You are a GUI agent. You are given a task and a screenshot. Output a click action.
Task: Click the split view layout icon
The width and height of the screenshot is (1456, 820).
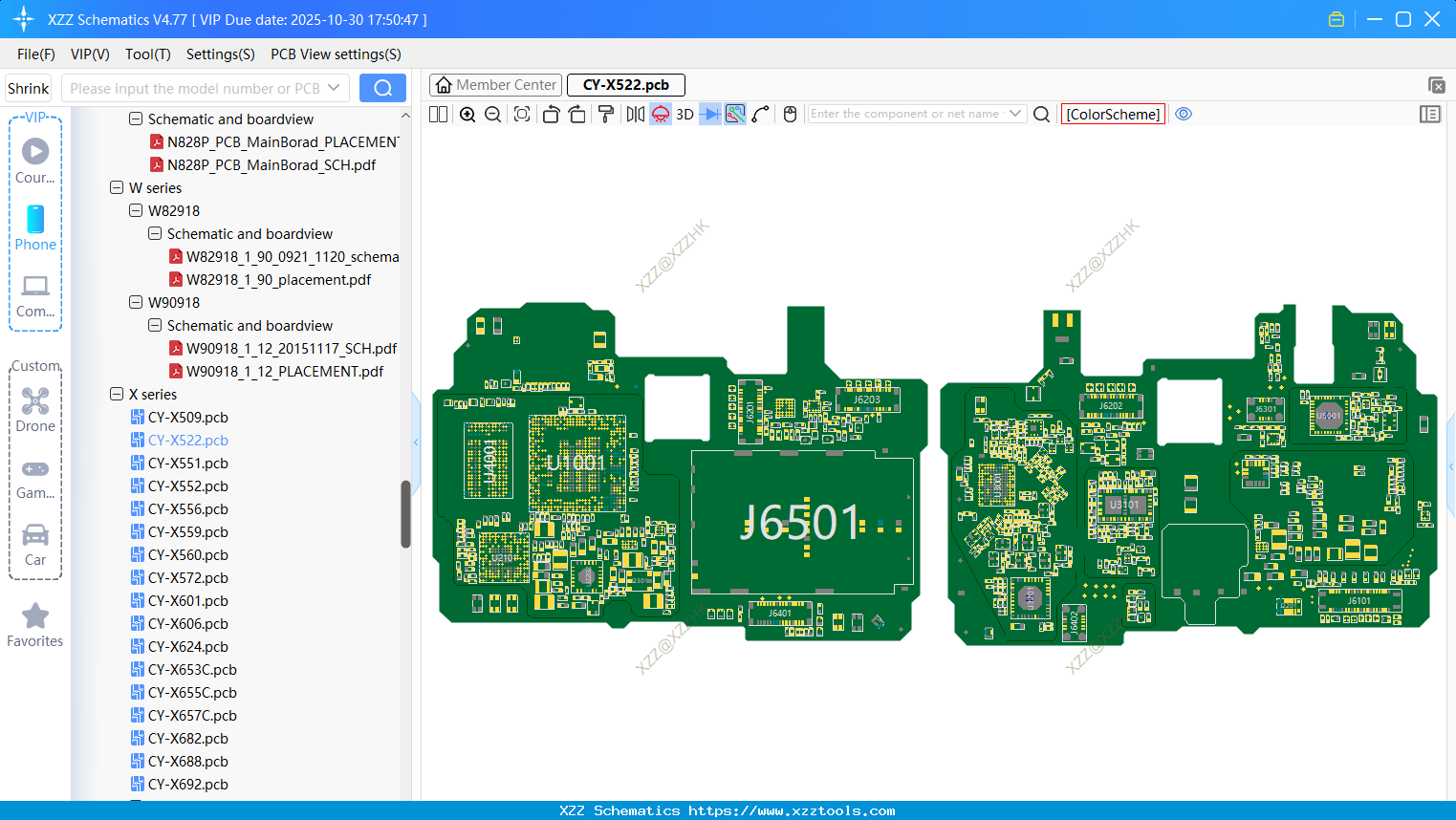coord(439,115)
